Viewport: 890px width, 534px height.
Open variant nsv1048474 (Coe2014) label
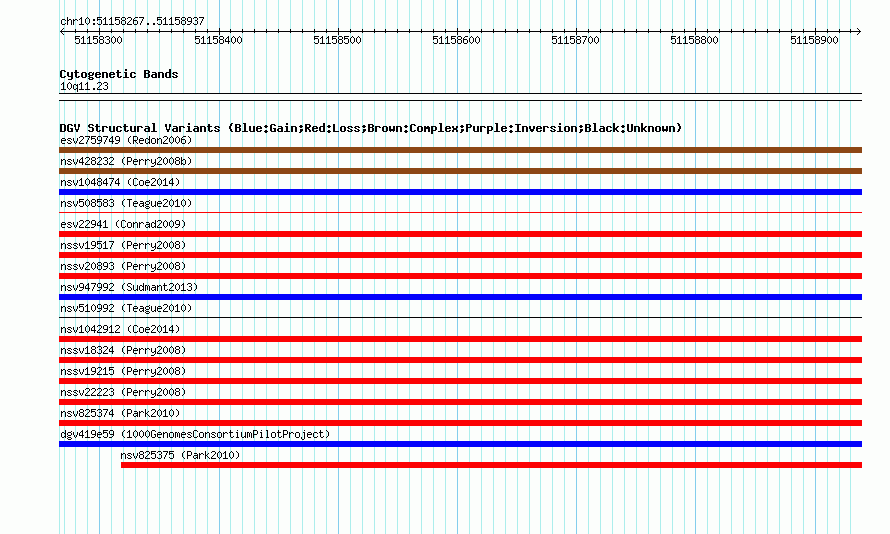click(x=120, y=182)
